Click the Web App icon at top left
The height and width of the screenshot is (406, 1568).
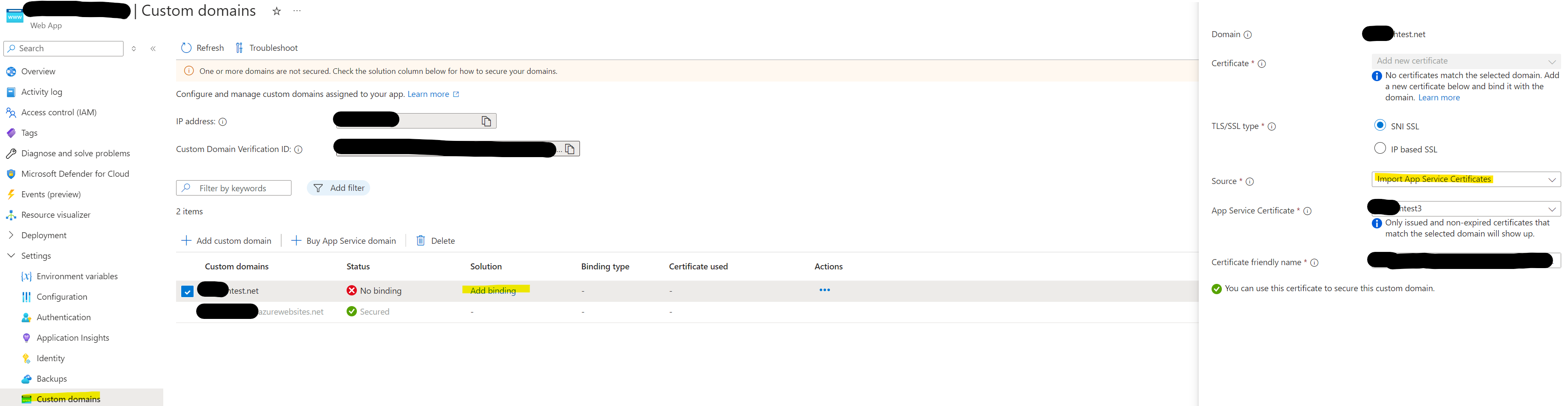15,16
